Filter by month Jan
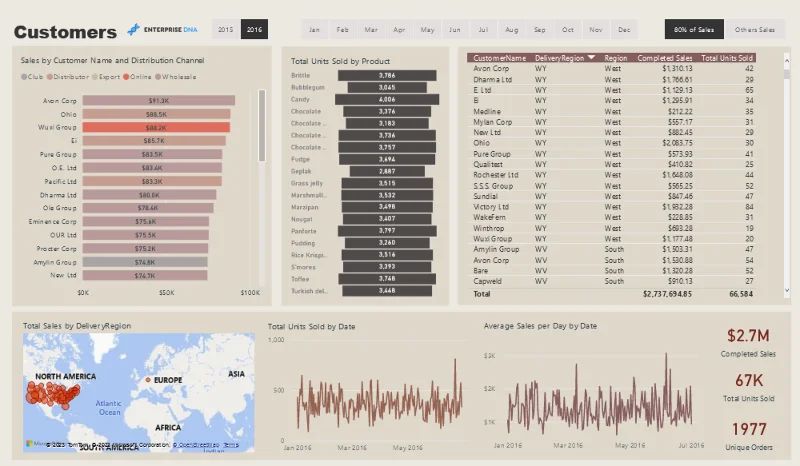 (x=314, y=30)
